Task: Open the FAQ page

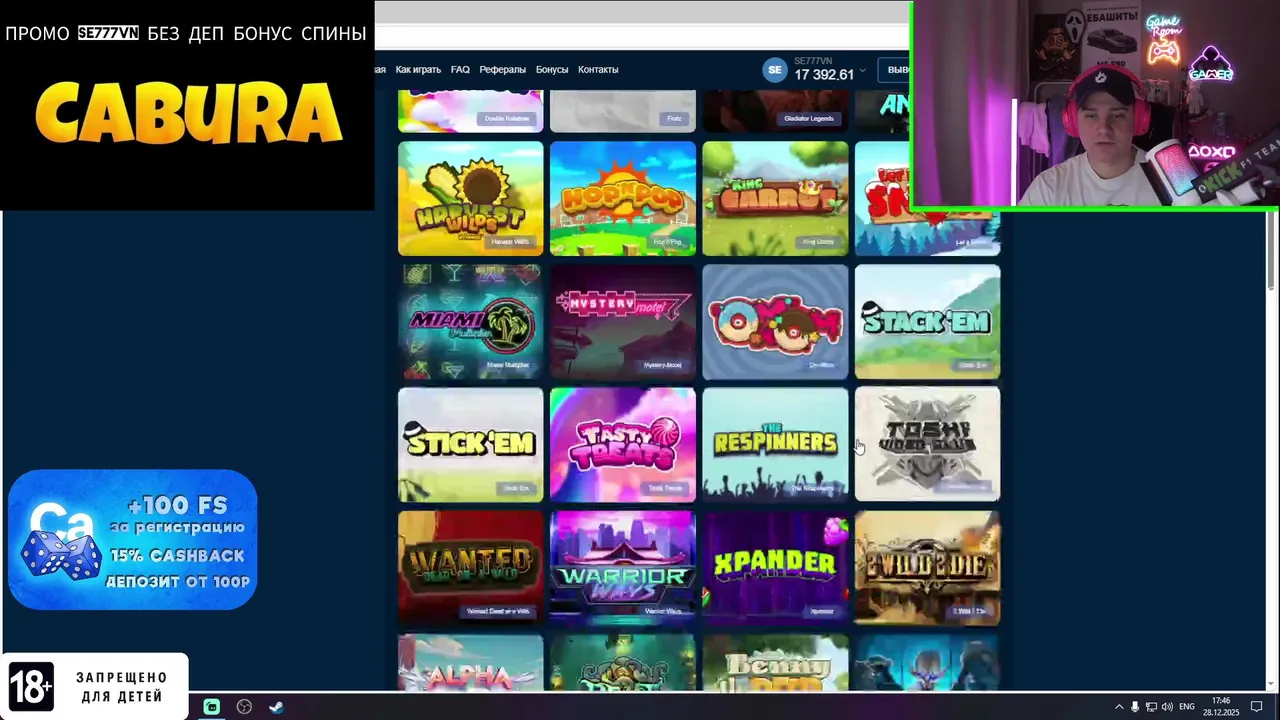Action: [x=460, y=69]
